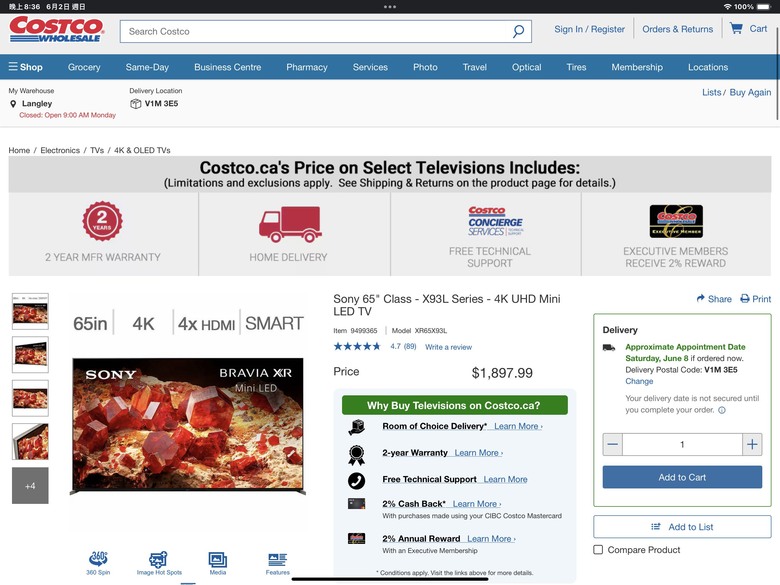
Task: Select the second product thumbnail
Action: pos(30,355)
